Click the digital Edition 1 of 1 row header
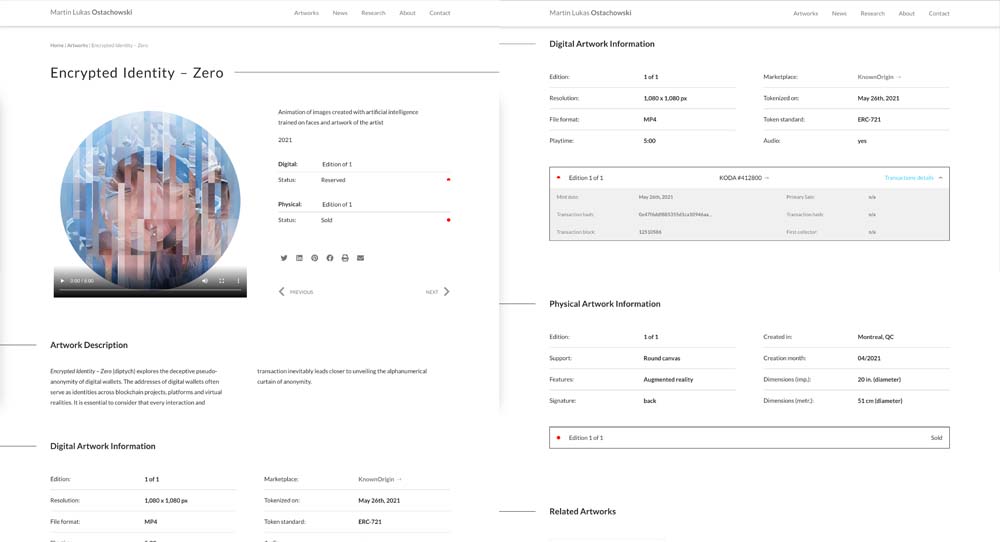 click(x=749, y=178)
